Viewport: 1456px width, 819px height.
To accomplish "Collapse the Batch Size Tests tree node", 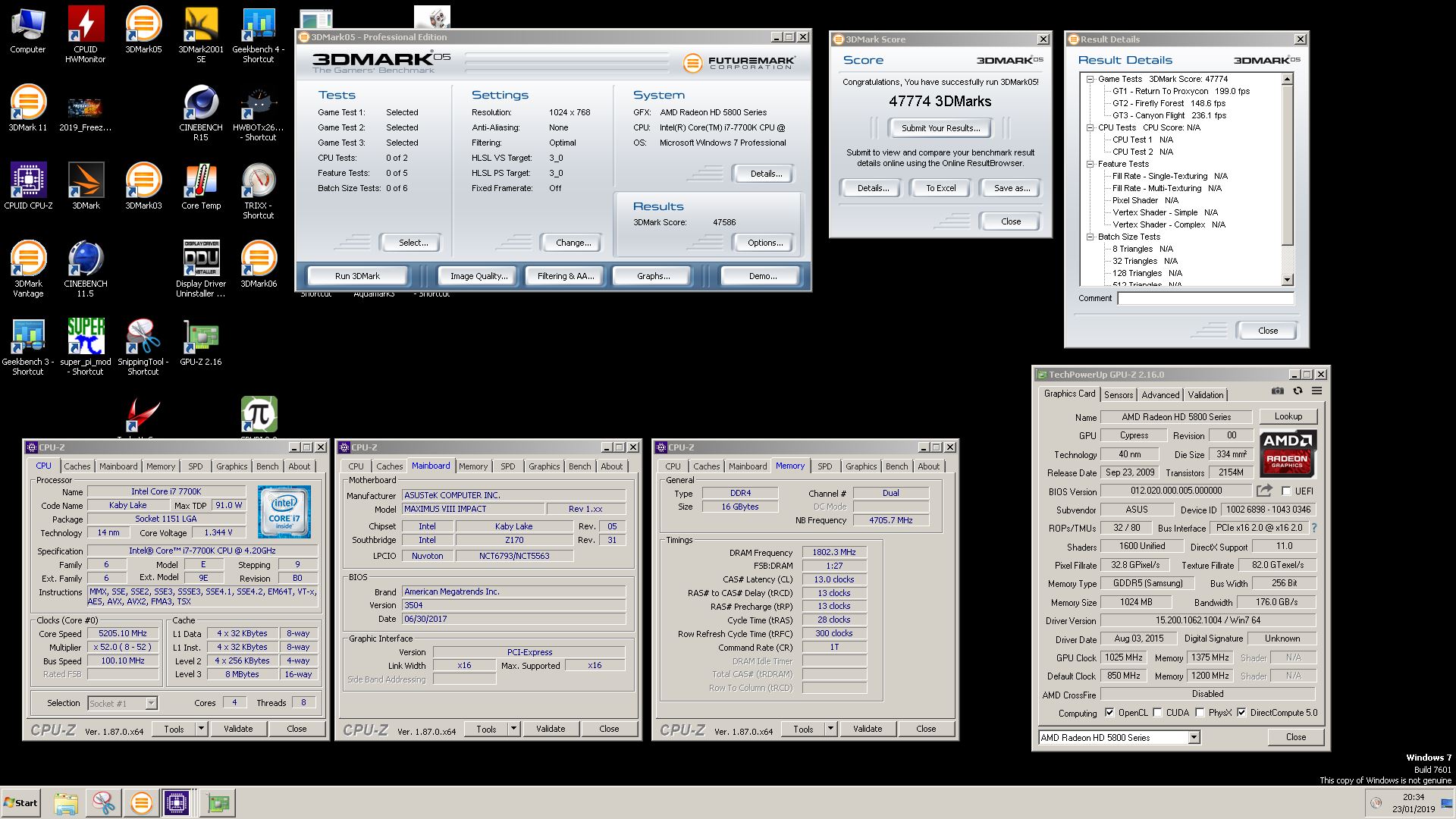I will tap(1090, 237).
